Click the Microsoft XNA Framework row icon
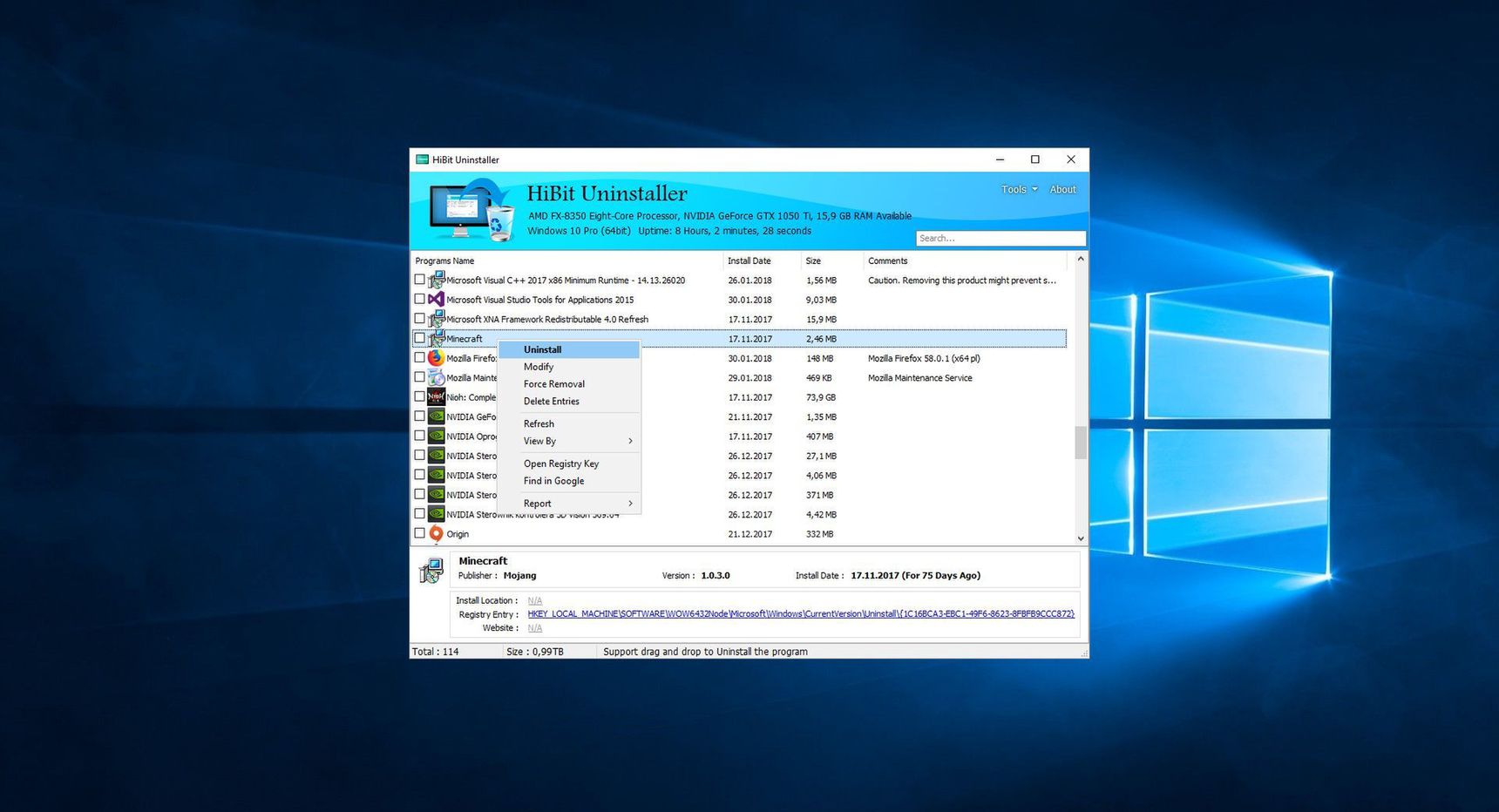Screen dimensions: 1499x812 436,319
